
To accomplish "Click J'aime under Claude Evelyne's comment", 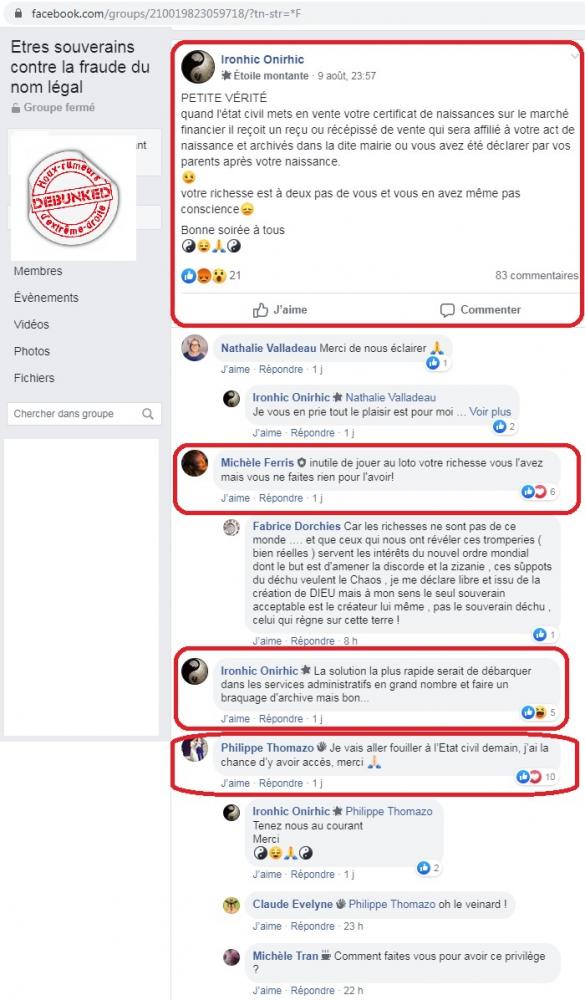I will coord(267,926).
